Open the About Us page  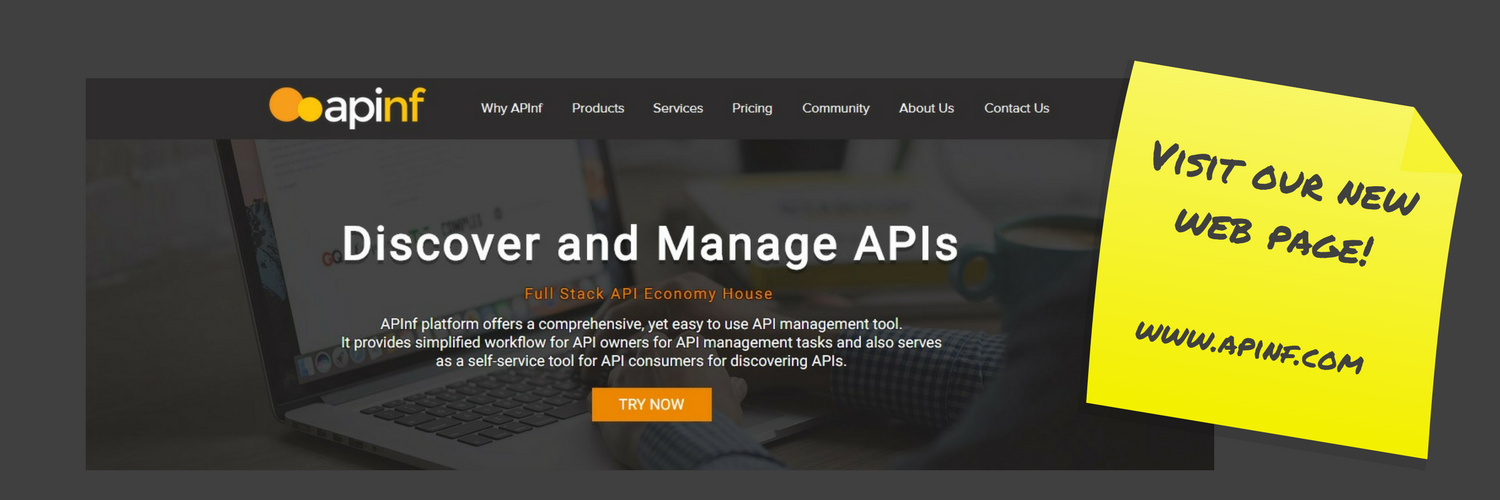tap(926, 108)
